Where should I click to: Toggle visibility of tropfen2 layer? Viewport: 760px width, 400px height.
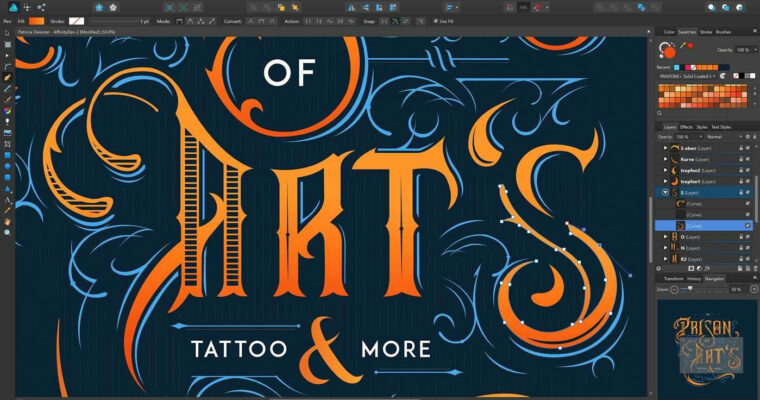click(x=748, y=170)
